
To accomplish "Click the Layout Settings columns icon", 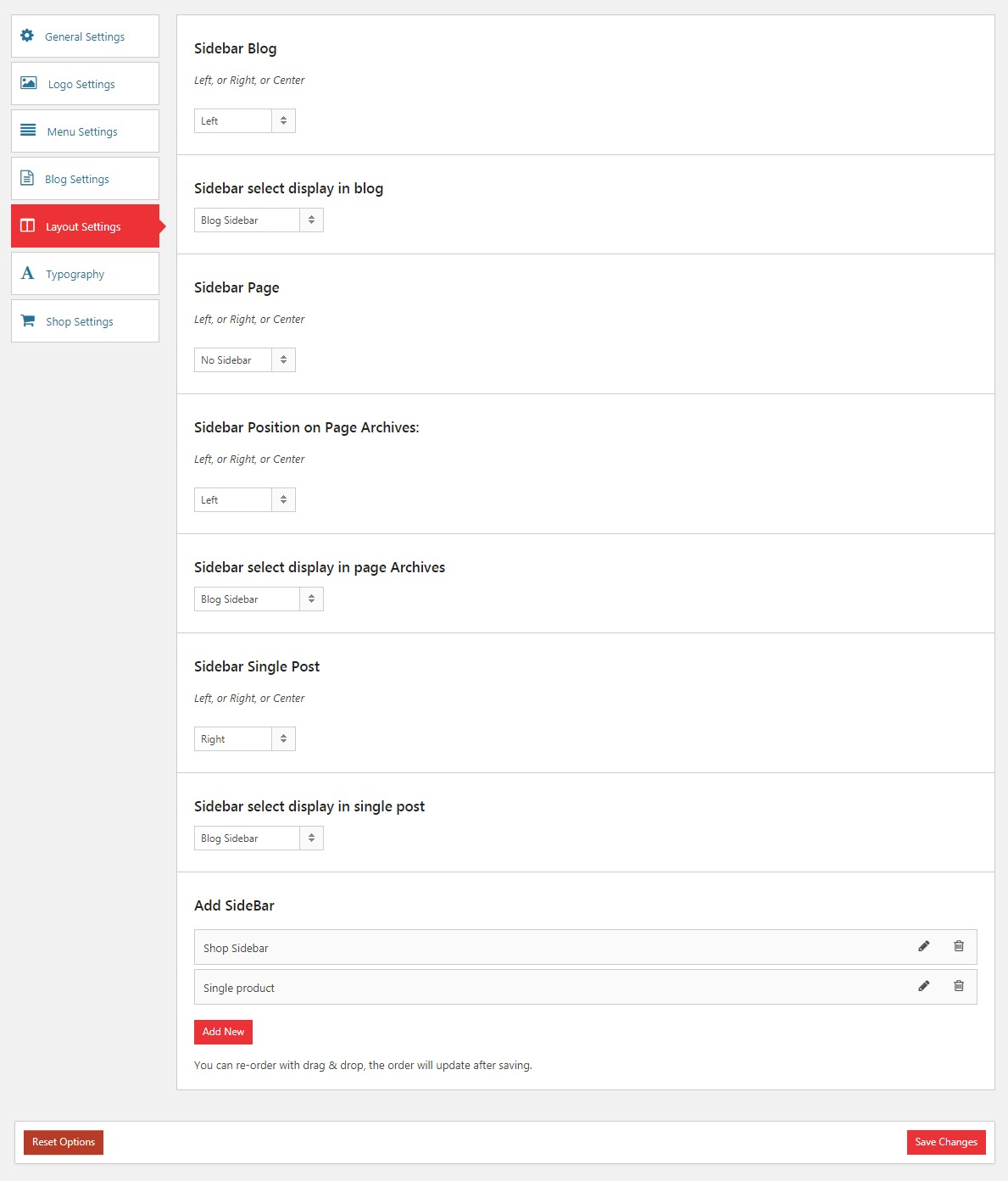I will click(28, 226).
